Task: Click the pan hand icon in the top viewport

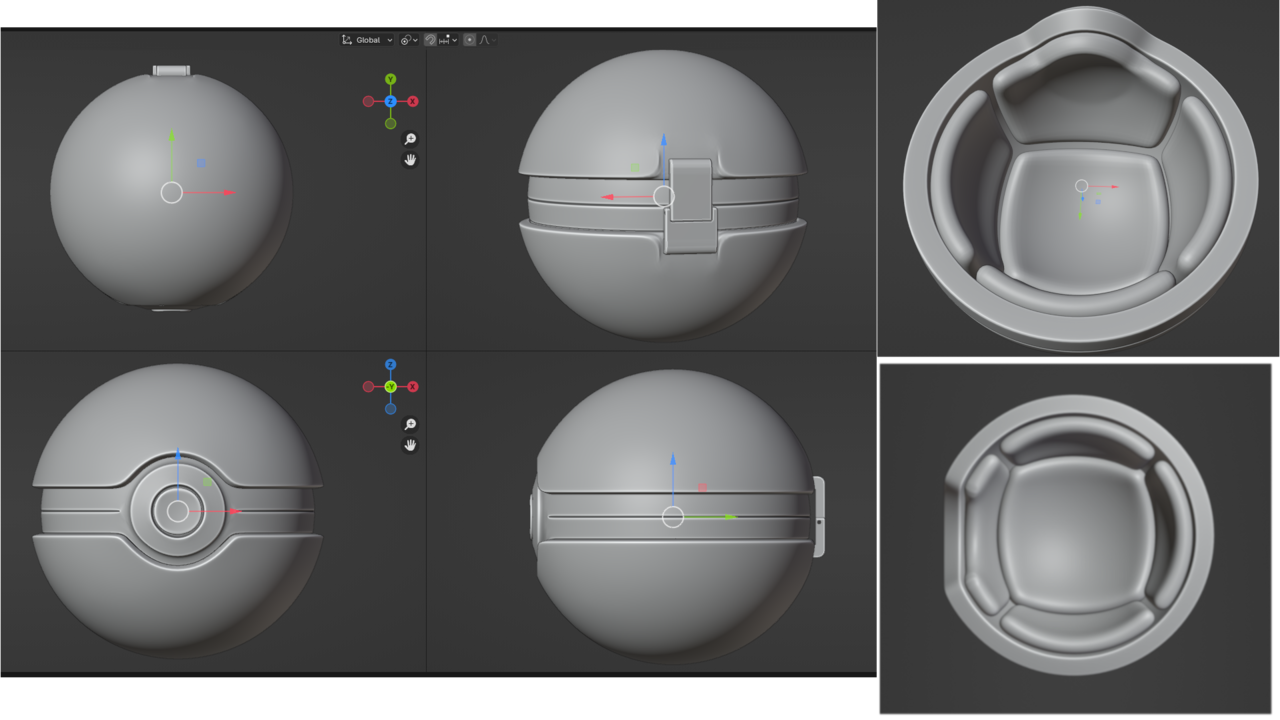Action: pyautogui.click(x=409, y=160)
